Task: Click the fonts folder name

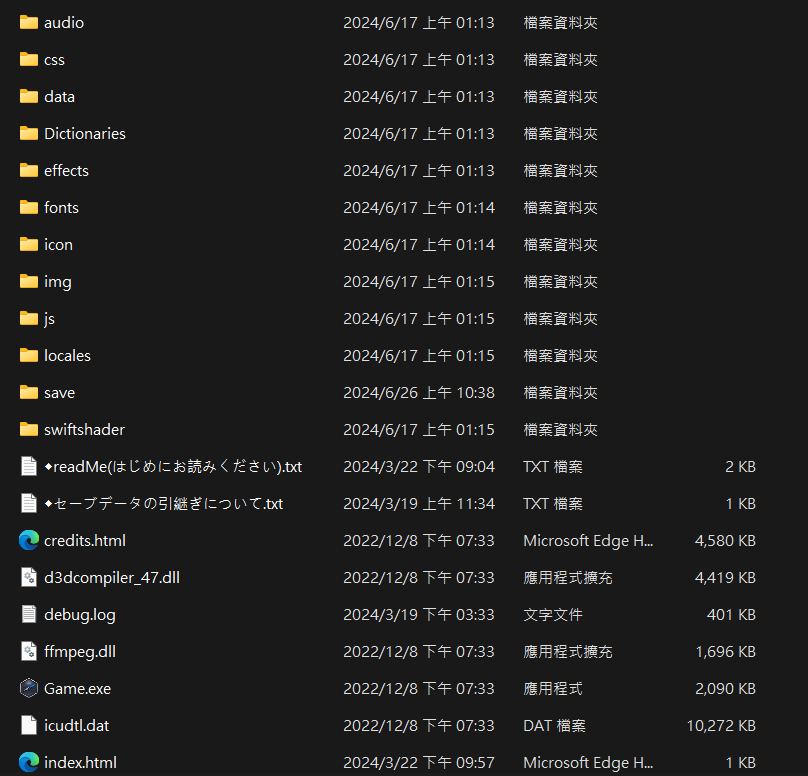Action: coord(61,207)
